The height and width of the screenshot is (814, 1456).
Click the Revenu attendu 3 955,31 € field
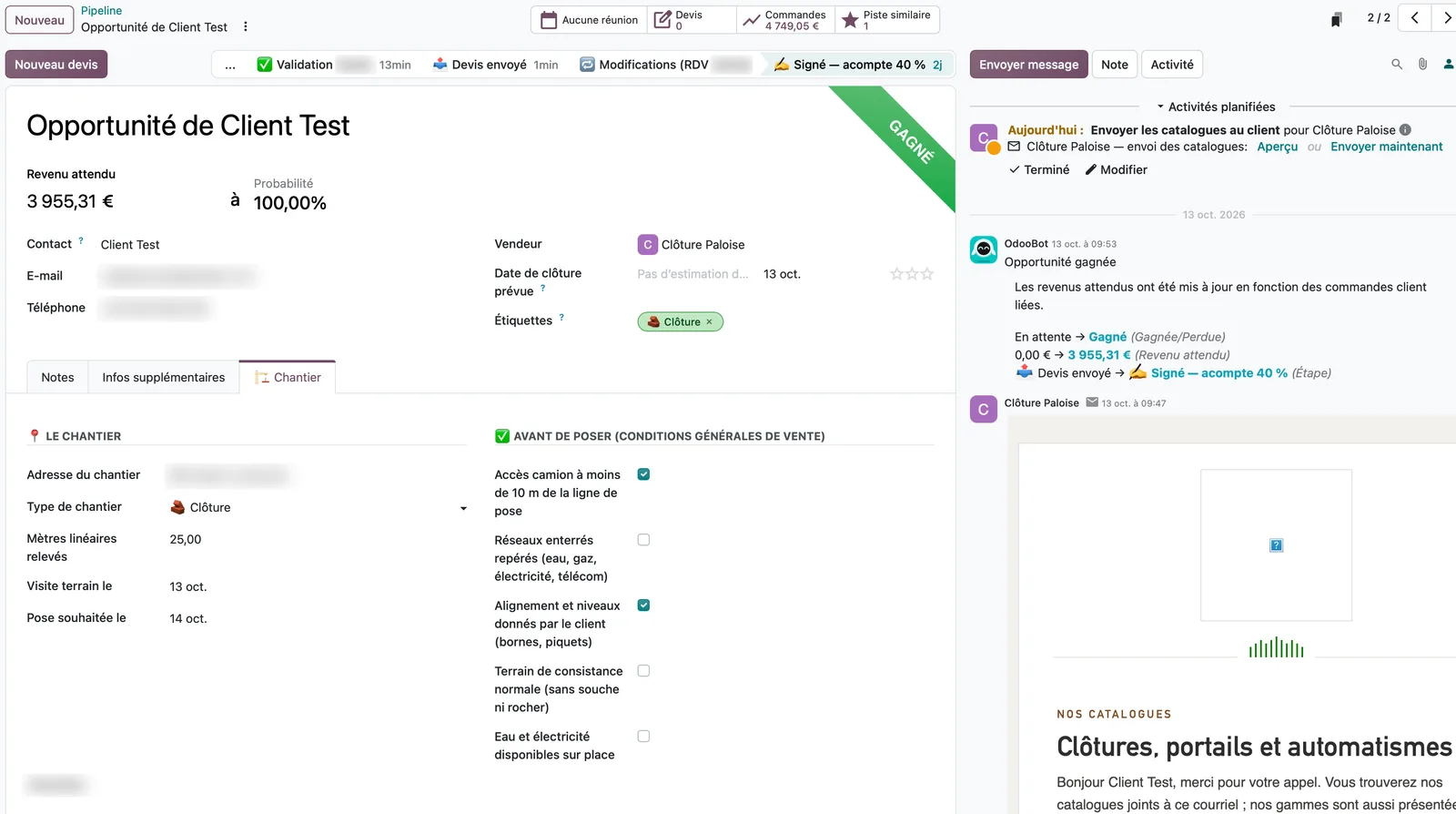pos(70,202)
